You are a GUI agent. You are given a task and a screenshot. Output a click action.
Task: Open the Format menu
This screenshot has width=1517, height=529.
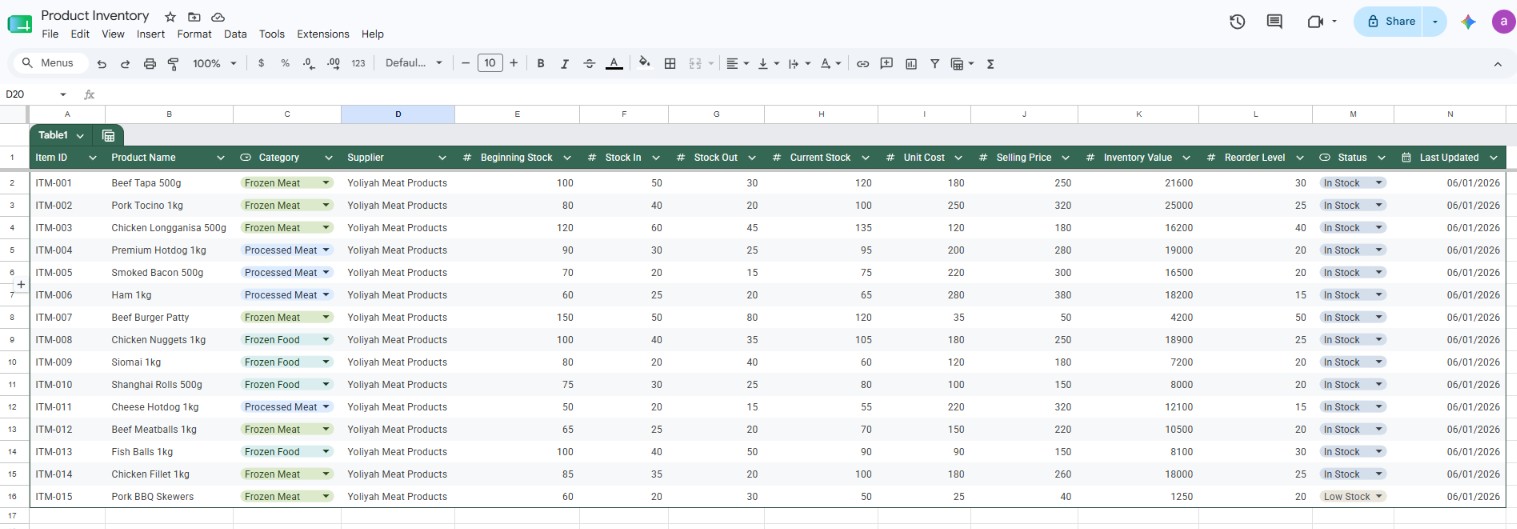click(x=194, y=34)
